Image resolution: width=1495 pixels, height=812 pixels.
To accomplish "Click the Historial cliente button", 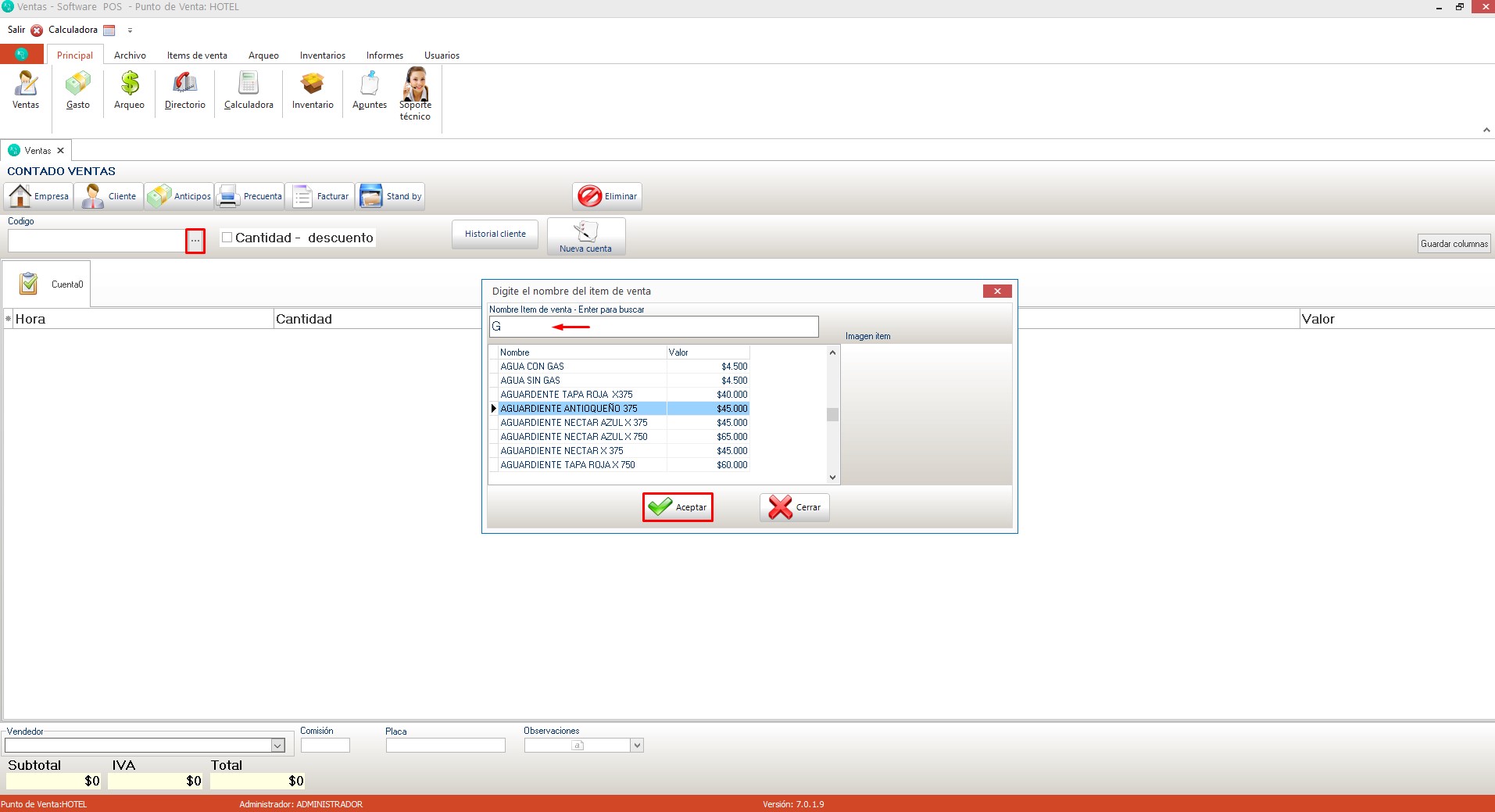I will point(495,234).
